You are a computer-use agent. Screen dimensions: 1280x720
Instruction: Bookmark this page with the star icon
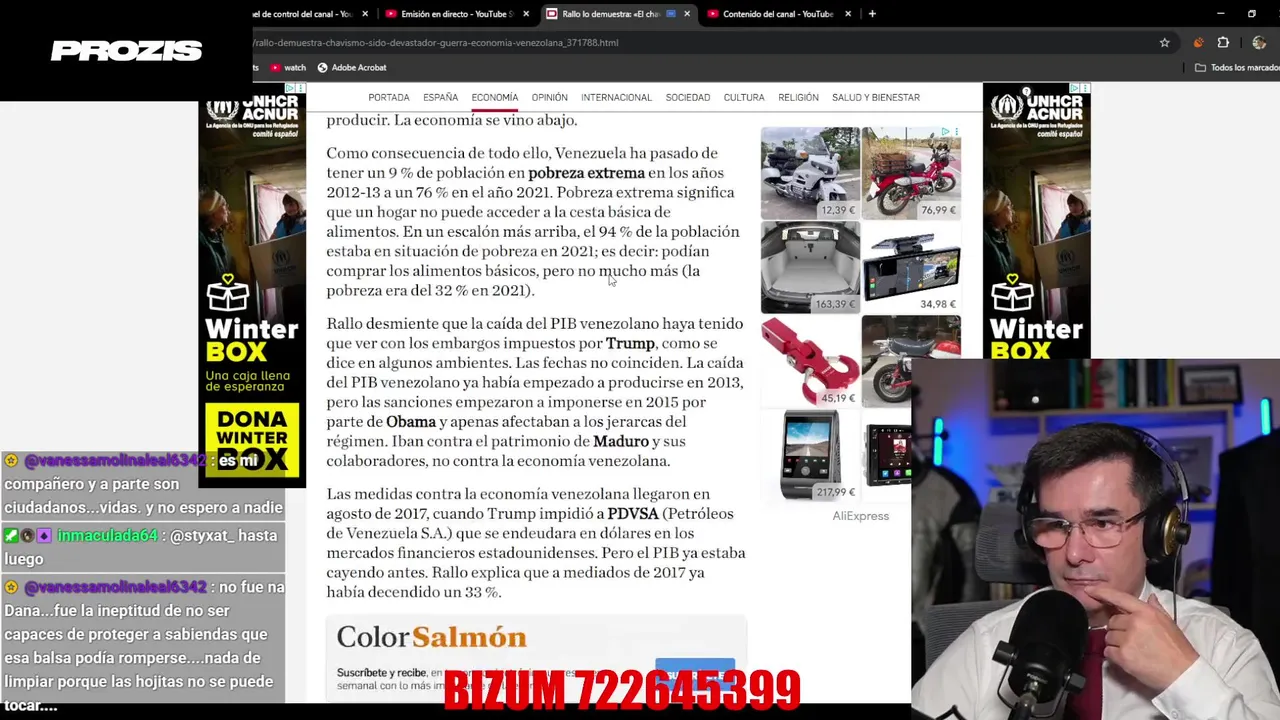pyautogui.click(x=1164, y=43)
